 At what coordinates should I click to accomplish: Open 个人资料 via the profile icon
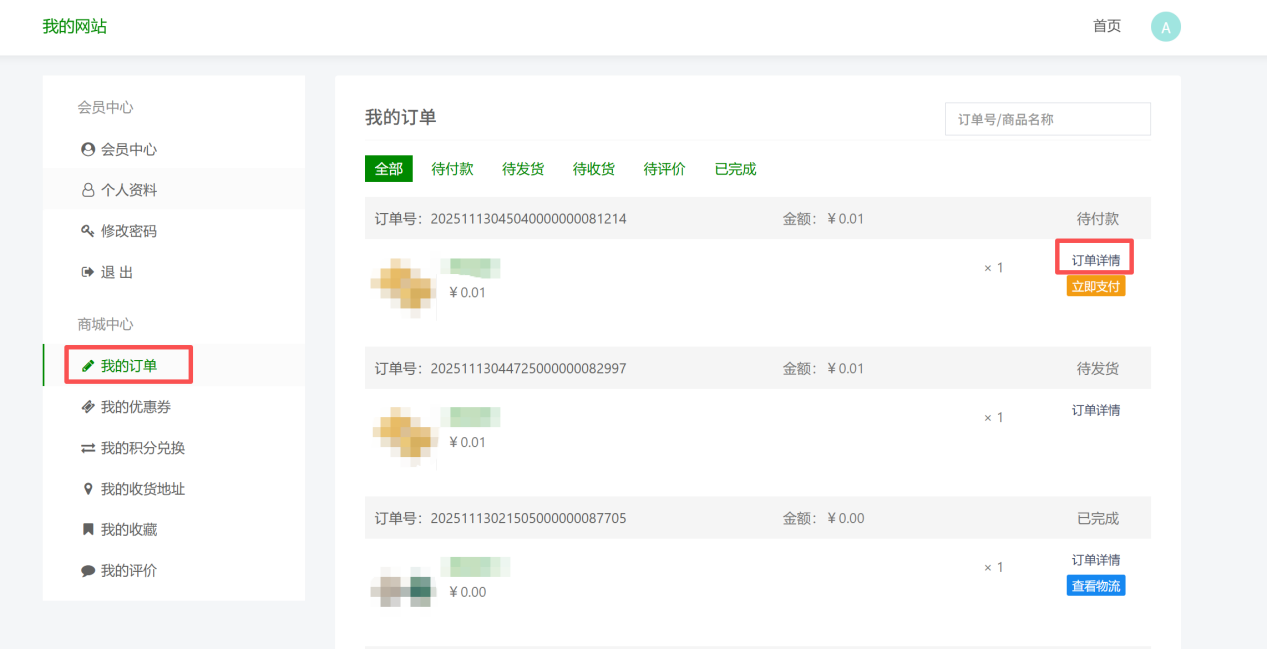click(x=88, y=190)
